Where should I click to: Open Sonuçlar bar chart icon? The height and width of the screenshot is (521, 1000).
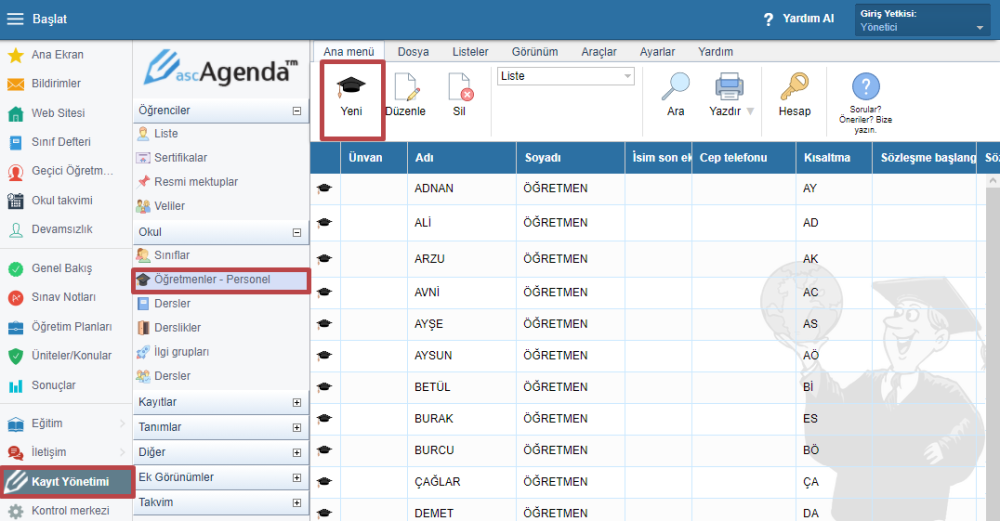click(x=15, y=385)
